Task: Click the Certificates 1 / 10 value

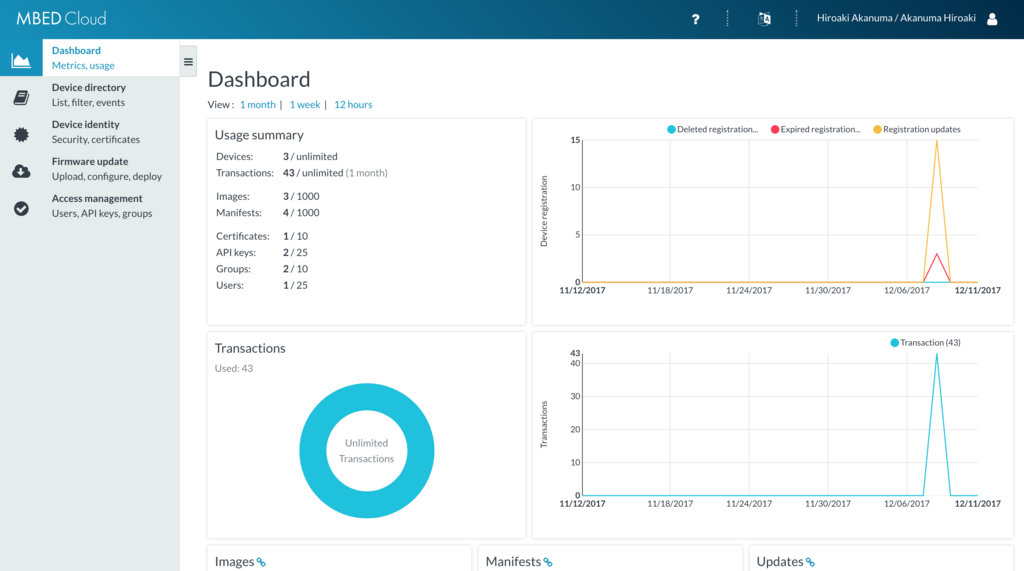Action: [295, 237]
